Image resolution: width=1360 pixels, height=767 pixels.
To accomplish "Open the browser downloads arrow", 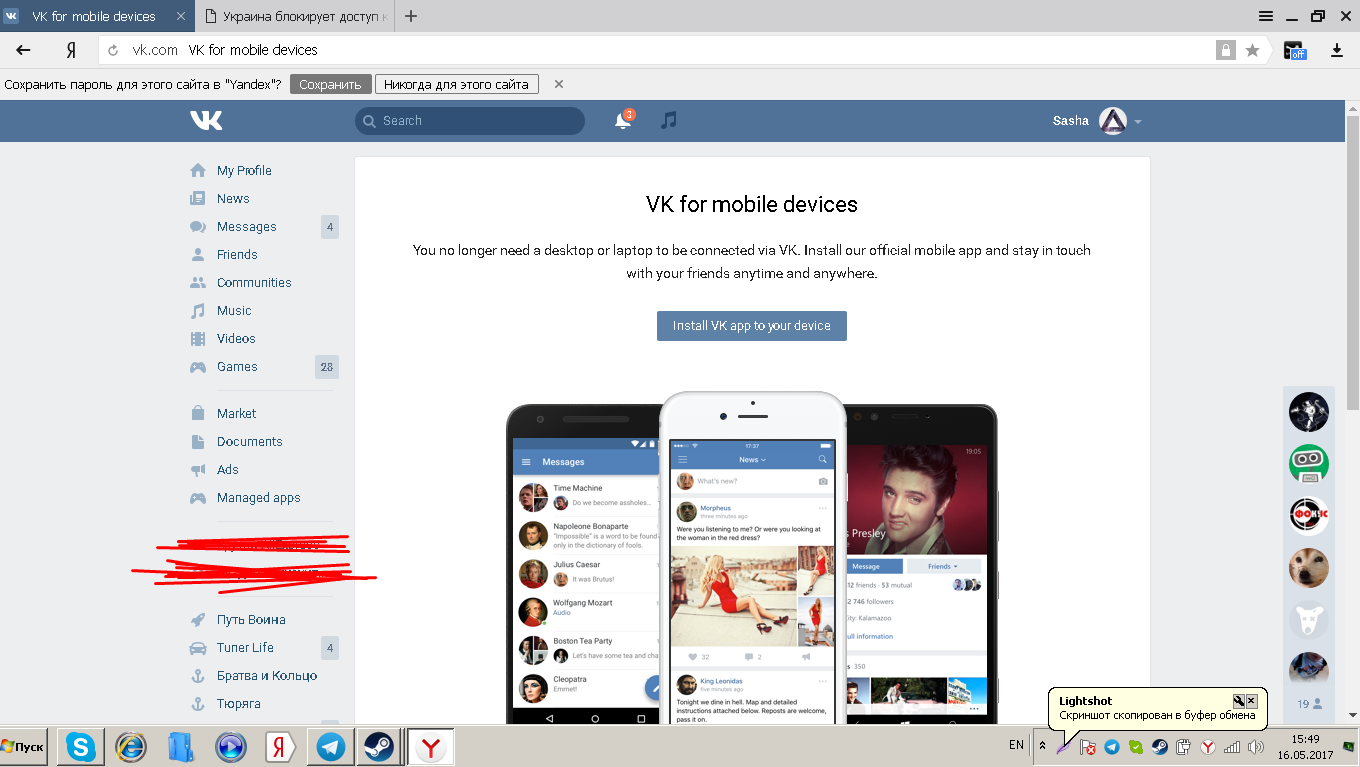I will [1337, 50].
